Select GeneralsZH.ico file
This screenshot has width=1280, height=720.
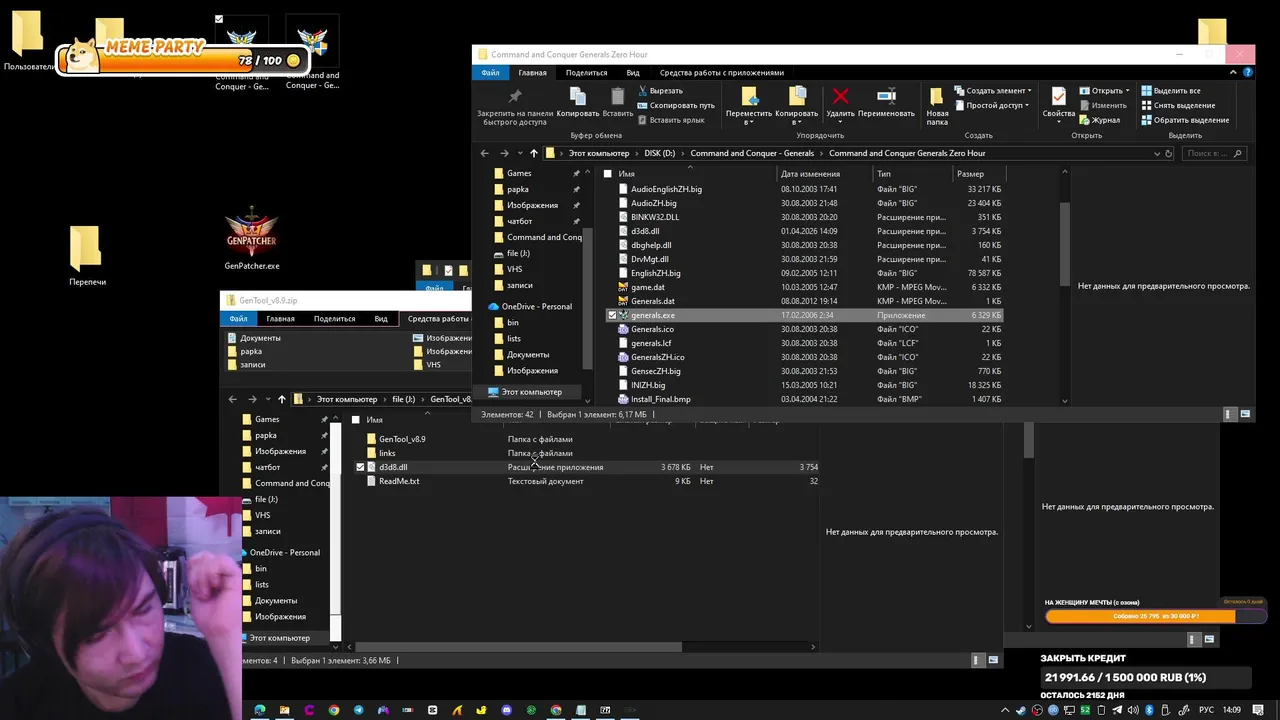[x=657, y=357]
